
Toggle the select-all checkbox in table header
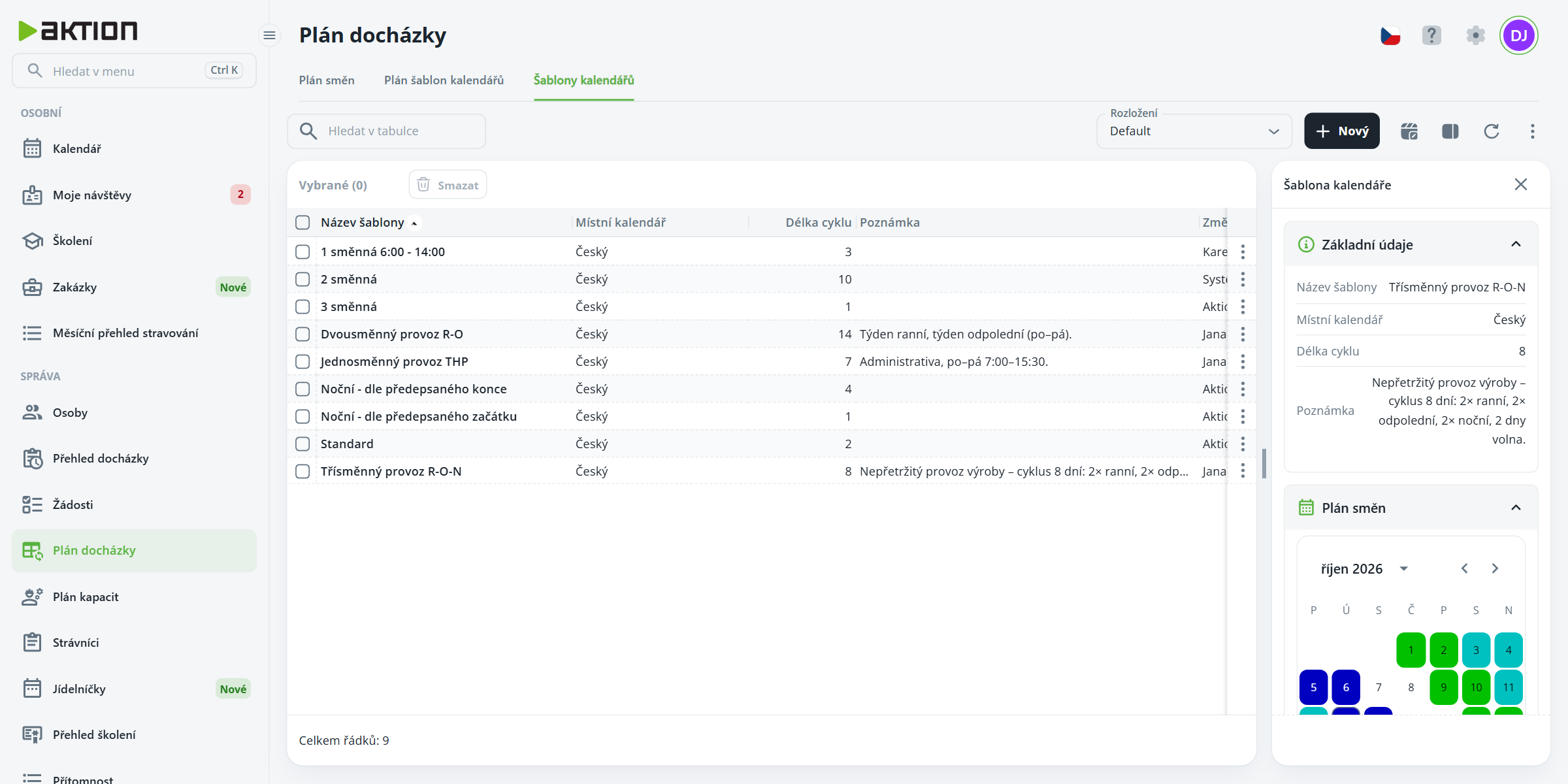tap(302, 223)
